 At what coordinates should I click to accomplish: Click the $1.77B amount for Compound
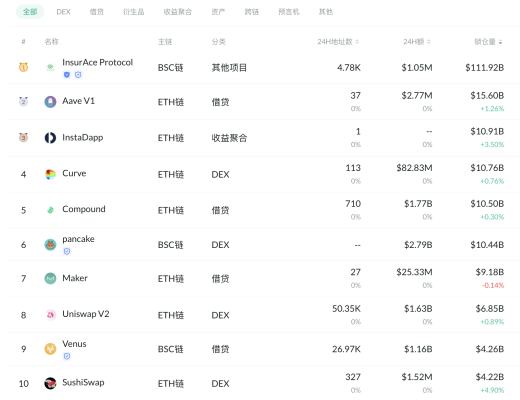pos(418,204)
